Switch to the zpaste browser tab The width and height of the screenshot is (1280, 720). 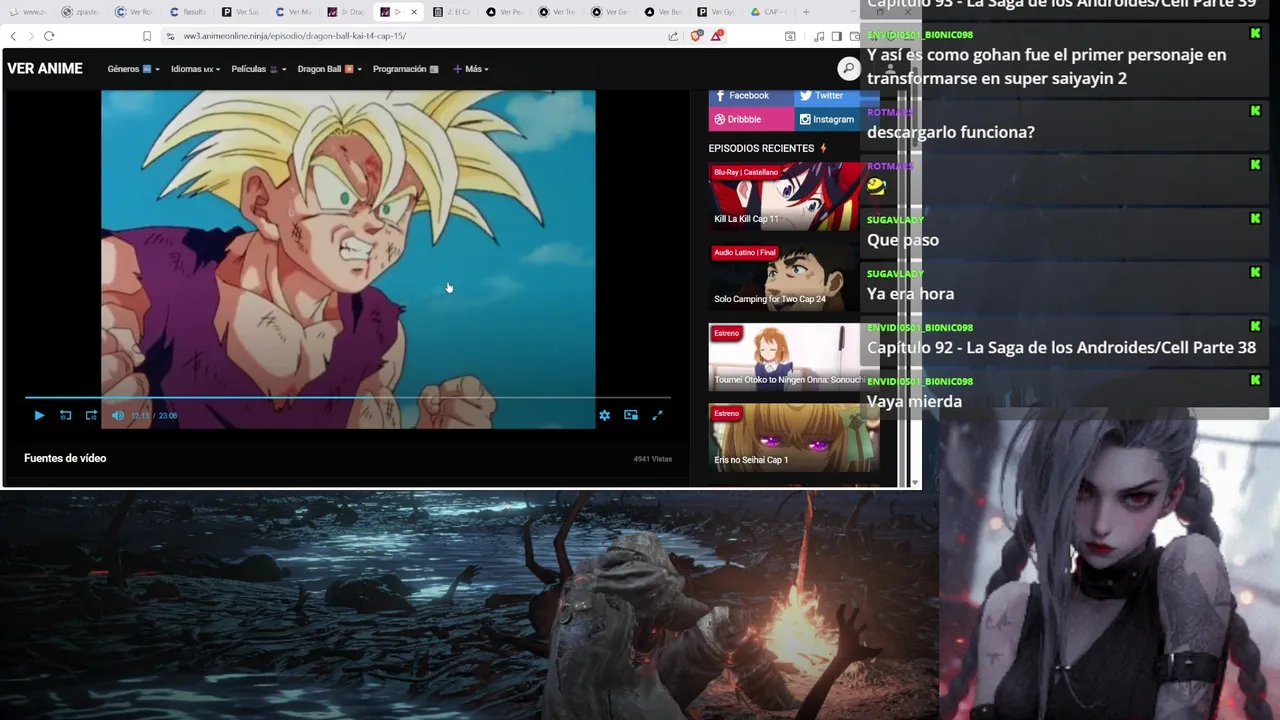click(x=80, y=12)
